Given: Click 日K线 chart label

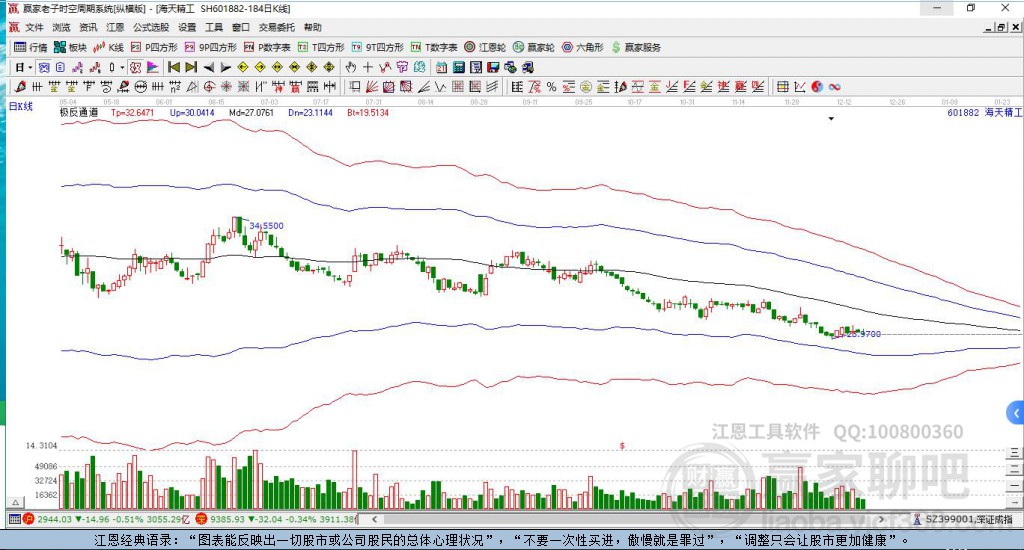Looking at the screenshot, I should pos(20,106).
